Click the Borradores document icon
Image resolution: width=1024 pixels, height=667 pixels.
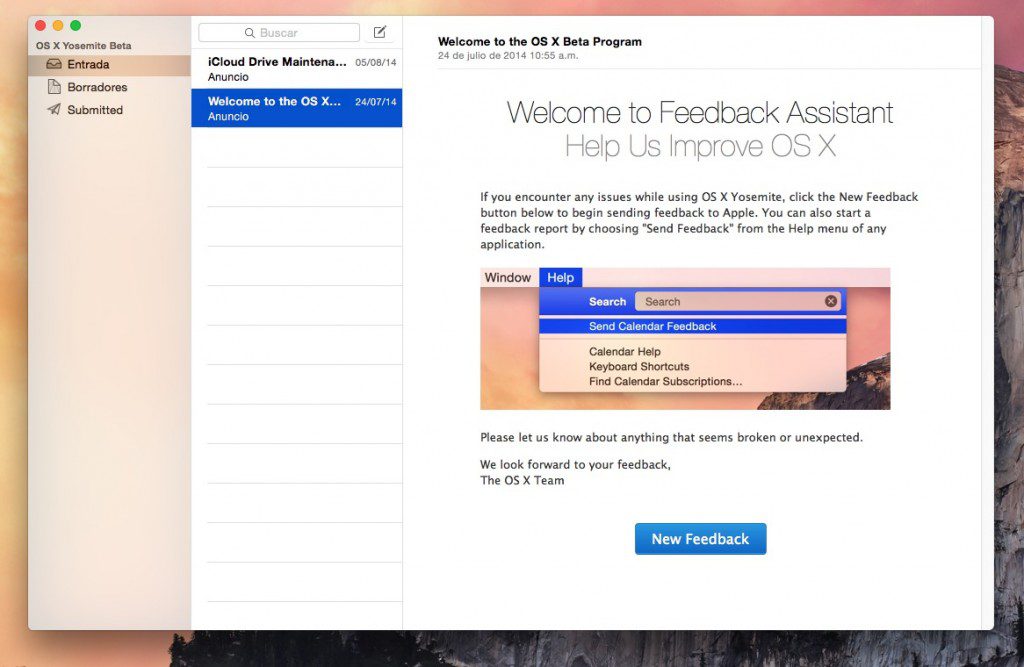coord(54,86)
